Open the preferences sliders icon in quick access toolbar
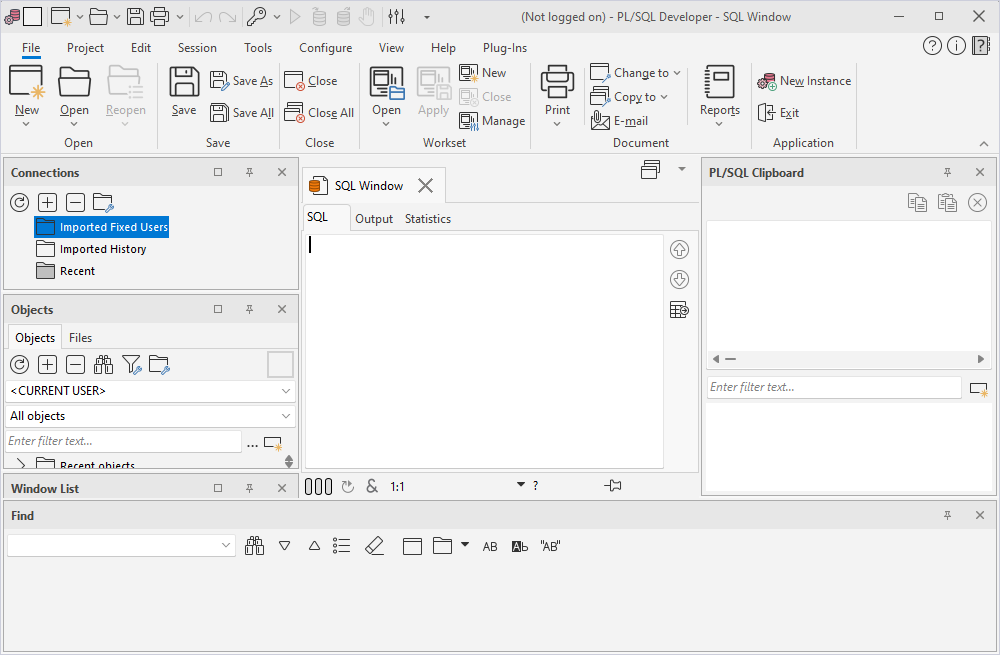Viewport: 1000px width, 655px height. 397,17
